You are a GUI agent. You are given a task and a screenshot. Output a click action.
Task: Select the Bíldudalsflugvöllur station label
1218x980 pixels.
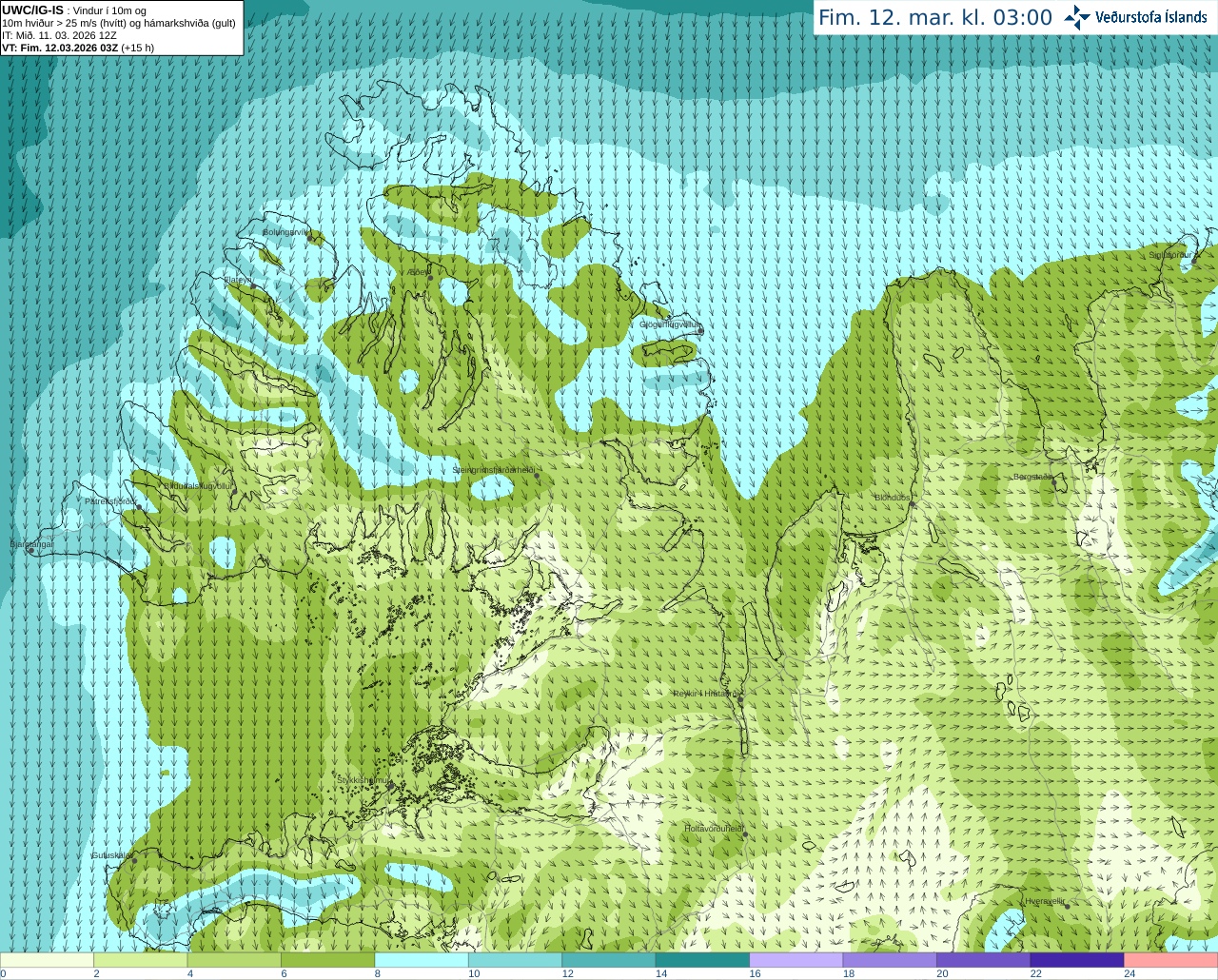[x=198, y=485]
